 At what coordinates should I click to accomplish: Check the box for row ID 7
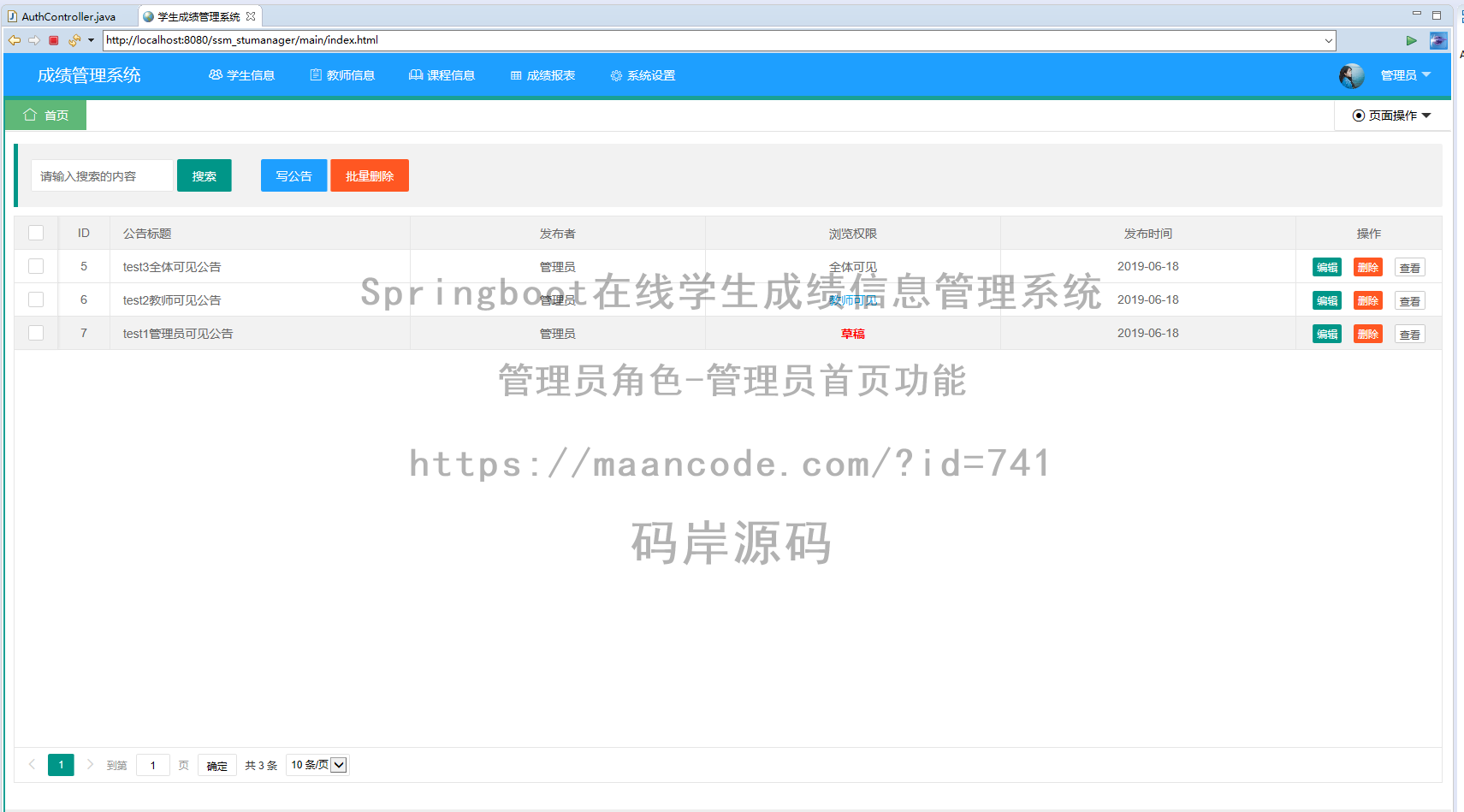click(x=36, y=333)
